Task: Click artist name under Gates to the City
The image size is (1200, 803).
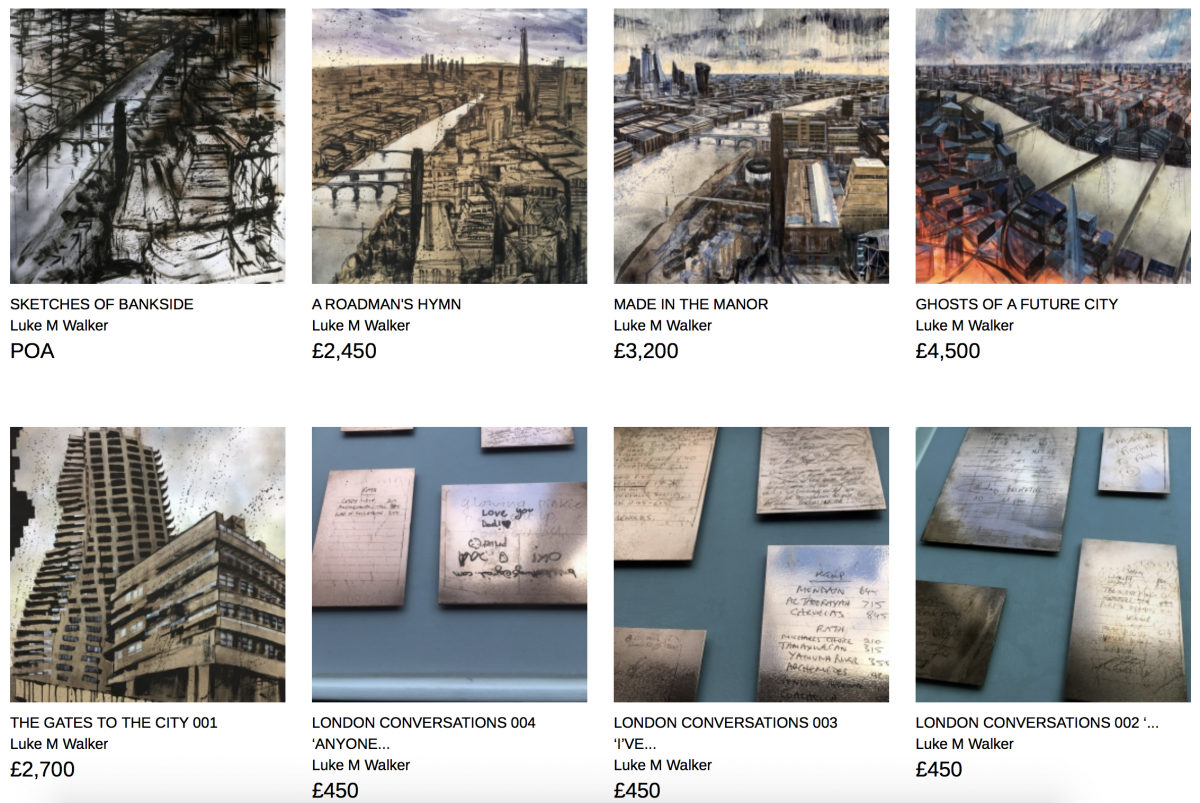Action: pos(59,743)
